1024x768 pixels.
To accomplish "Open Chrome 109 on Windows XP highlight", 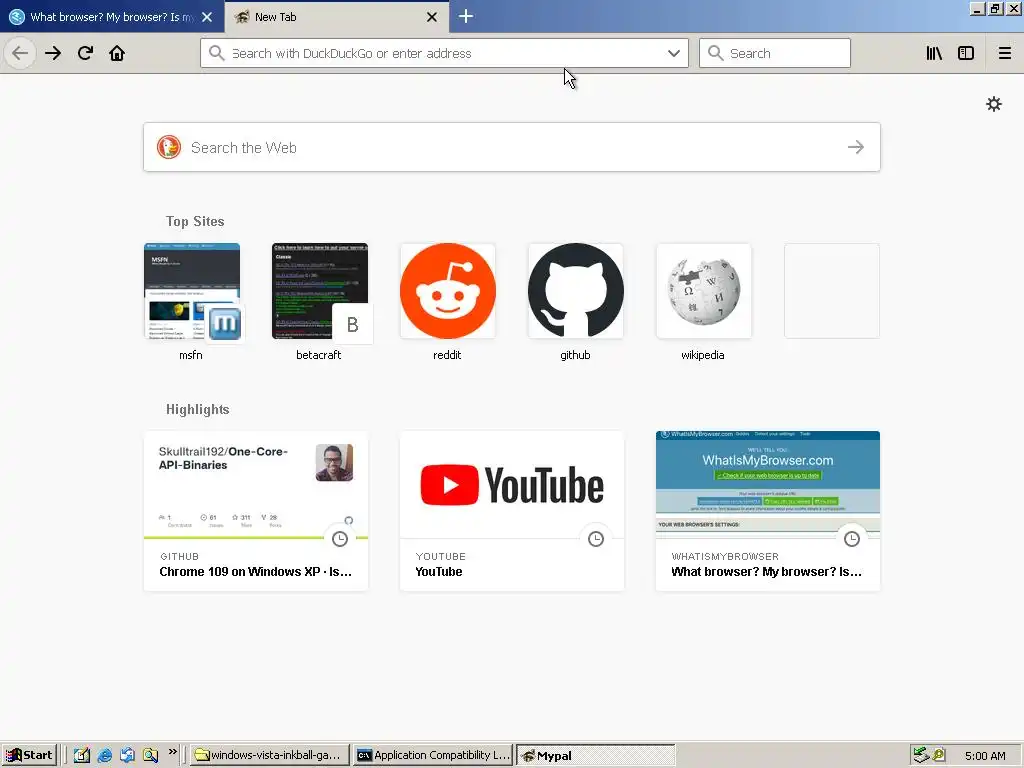I will click(x=256, y=511).
